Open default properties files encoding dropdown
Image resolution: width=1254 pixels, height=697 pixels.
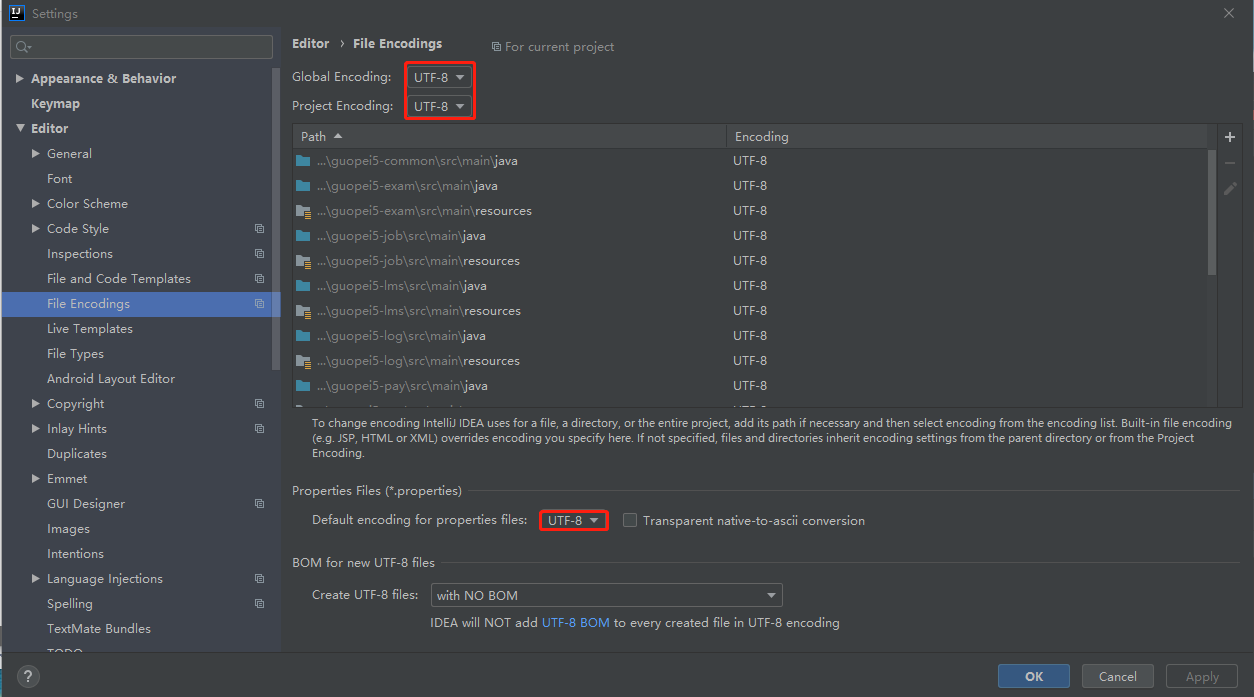pos(573,520)
